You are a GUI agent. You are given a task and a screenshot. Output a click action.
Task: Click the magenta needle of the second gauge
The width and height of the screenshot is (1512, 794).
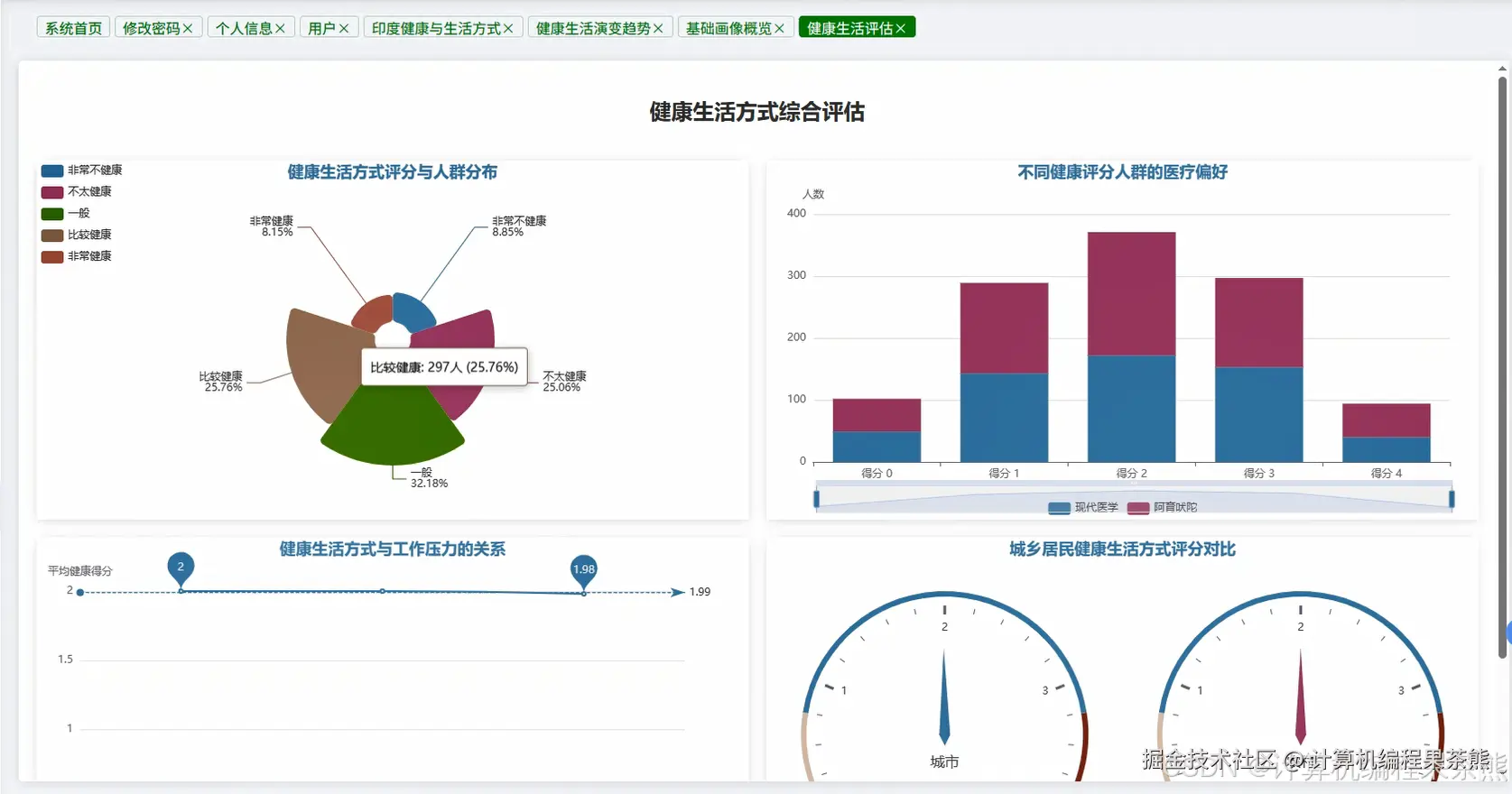(1300, 697)
